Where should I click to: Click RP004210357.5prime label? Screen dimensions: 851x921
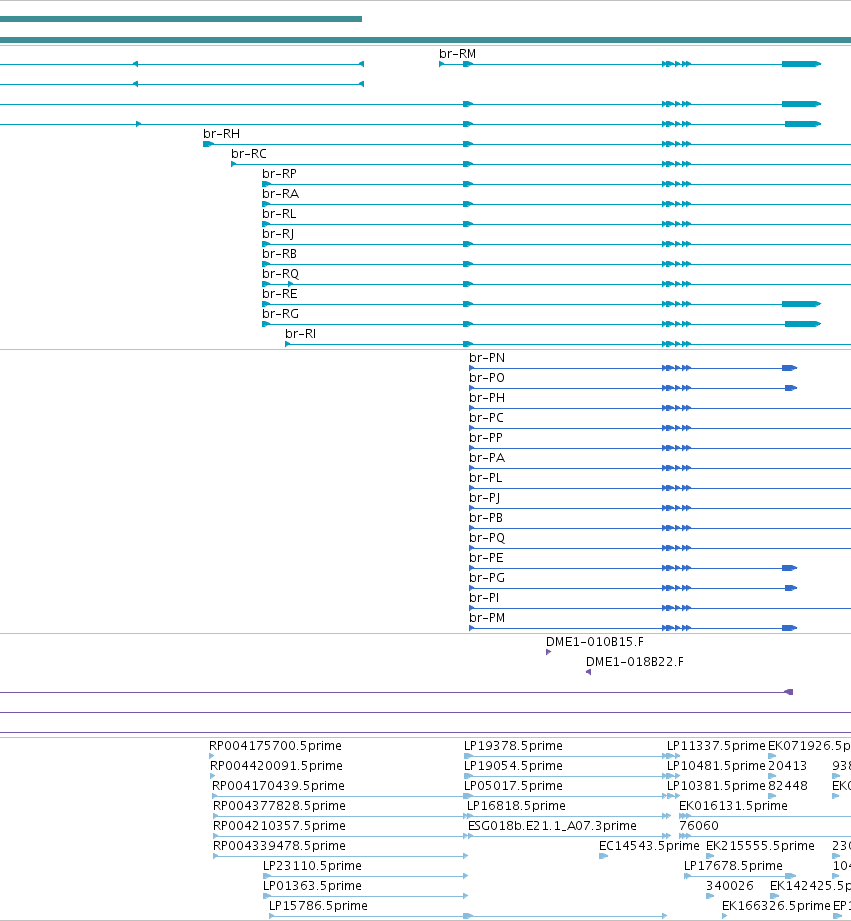tap(279, 826)
